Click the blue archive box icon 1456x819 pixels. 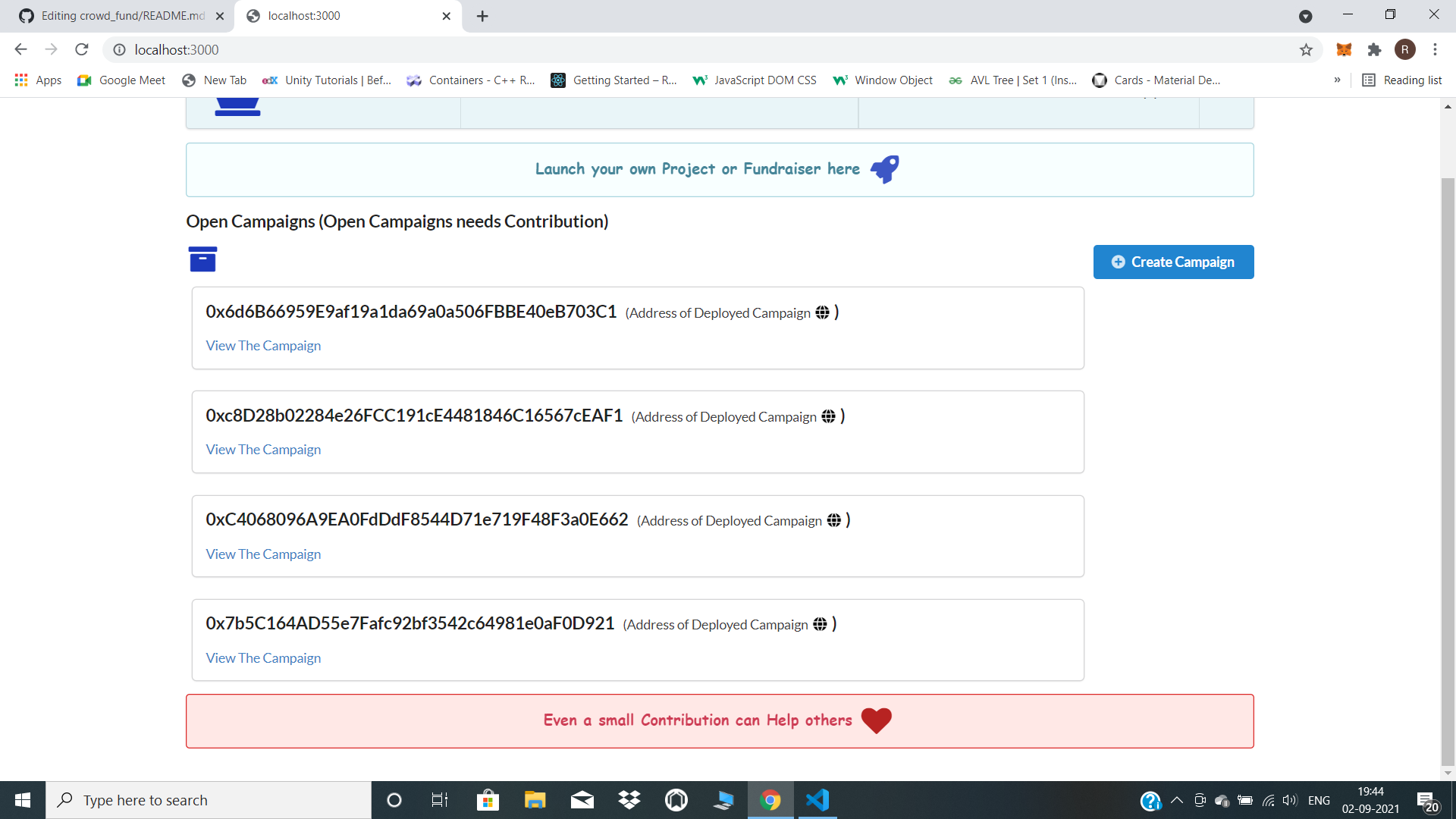click(202, 259)
